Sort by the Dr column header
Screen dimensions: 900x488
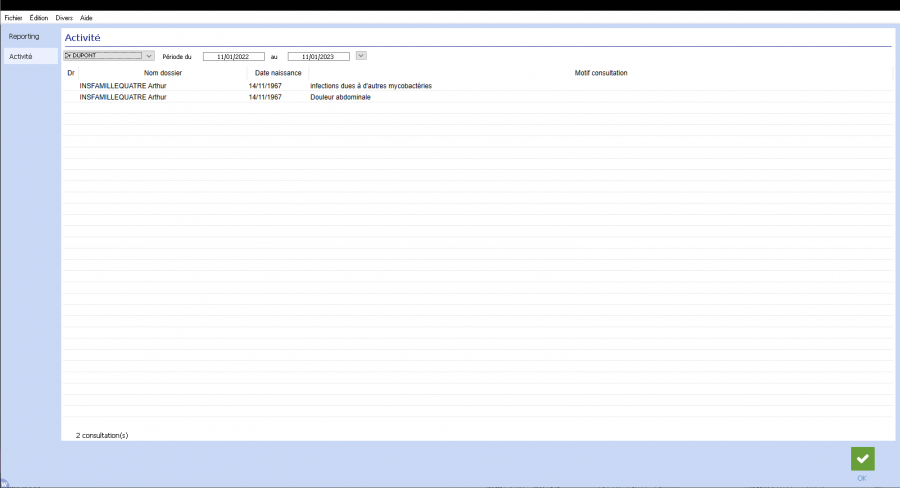(x=71, y=73)
